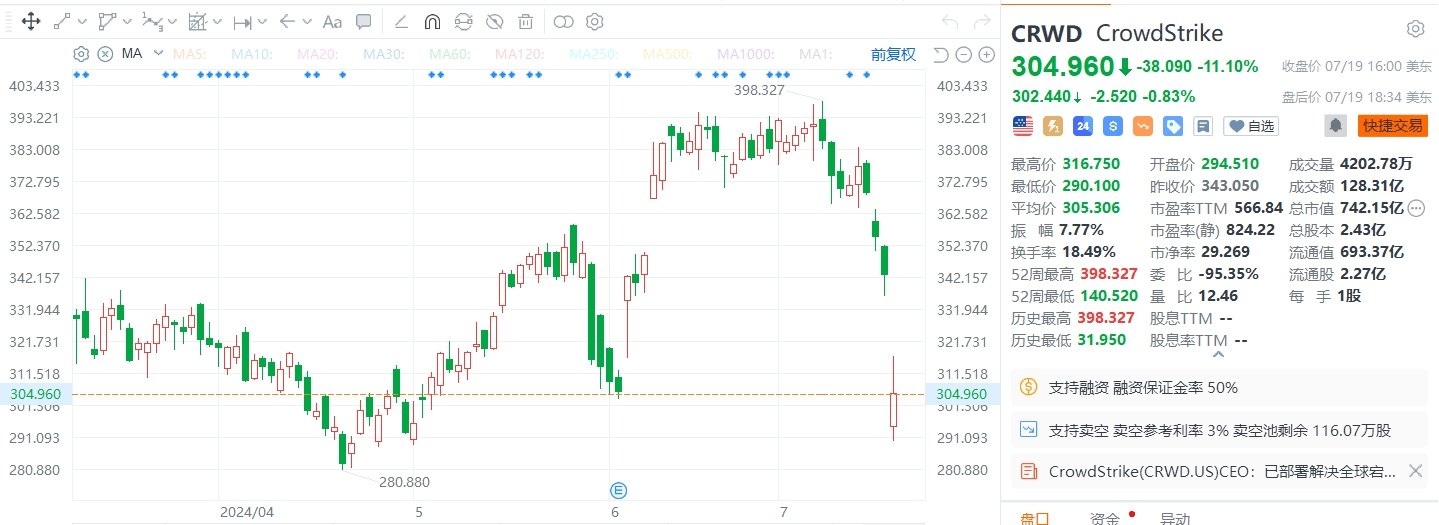The image size is (1439, 525).
Task: Reset chart zoom with the reset arrow
Action: (x=940, y=54)
